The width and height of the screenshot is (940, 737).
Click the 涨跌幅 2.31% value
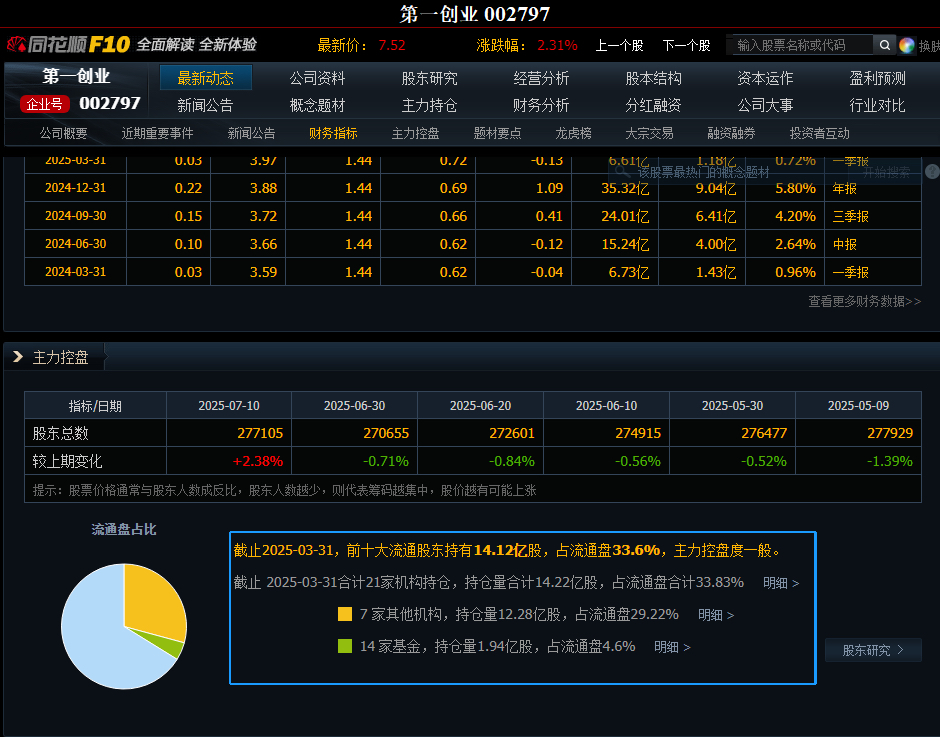click(x=558, y=46)
